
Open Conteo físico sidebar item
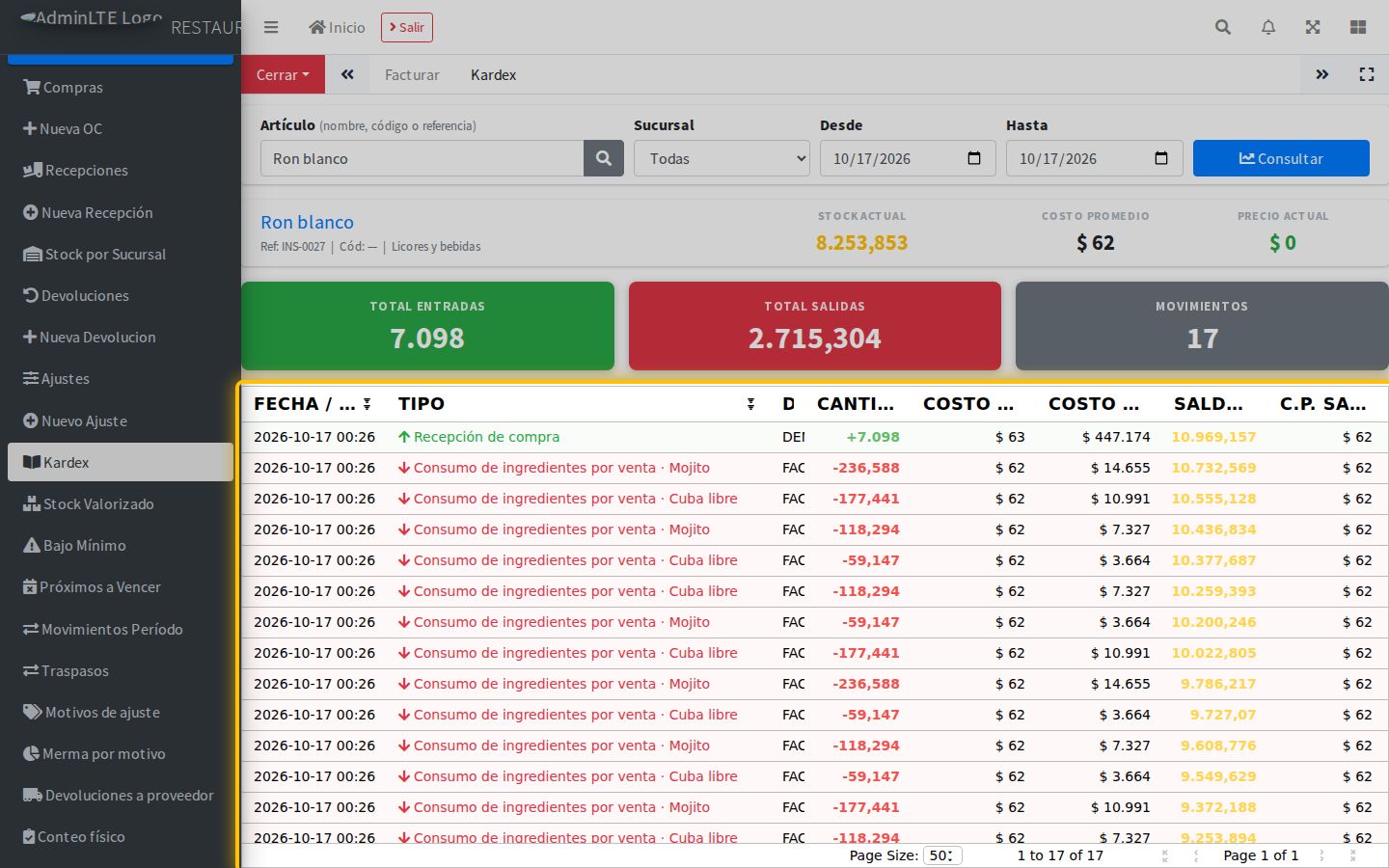click(x=121, y=836)
